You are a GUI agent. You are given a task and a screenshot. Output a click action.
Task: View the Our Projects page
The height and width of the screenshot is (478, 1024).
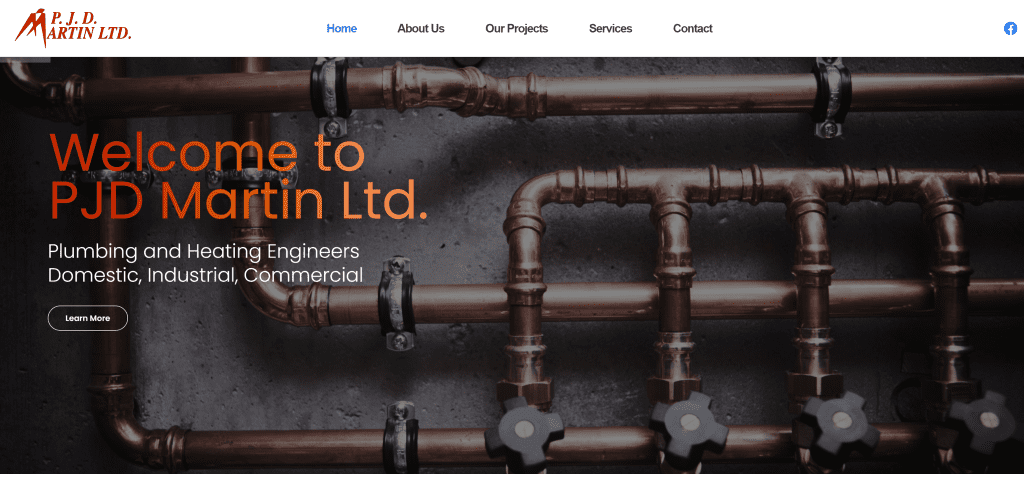(517, 29)
